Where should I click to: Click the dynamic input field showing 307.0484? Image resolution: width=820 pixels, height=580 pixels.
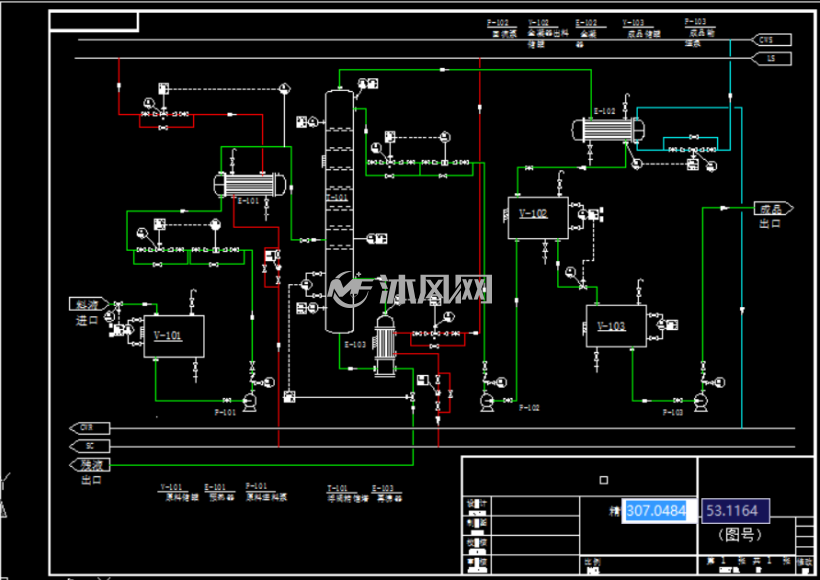659,510
